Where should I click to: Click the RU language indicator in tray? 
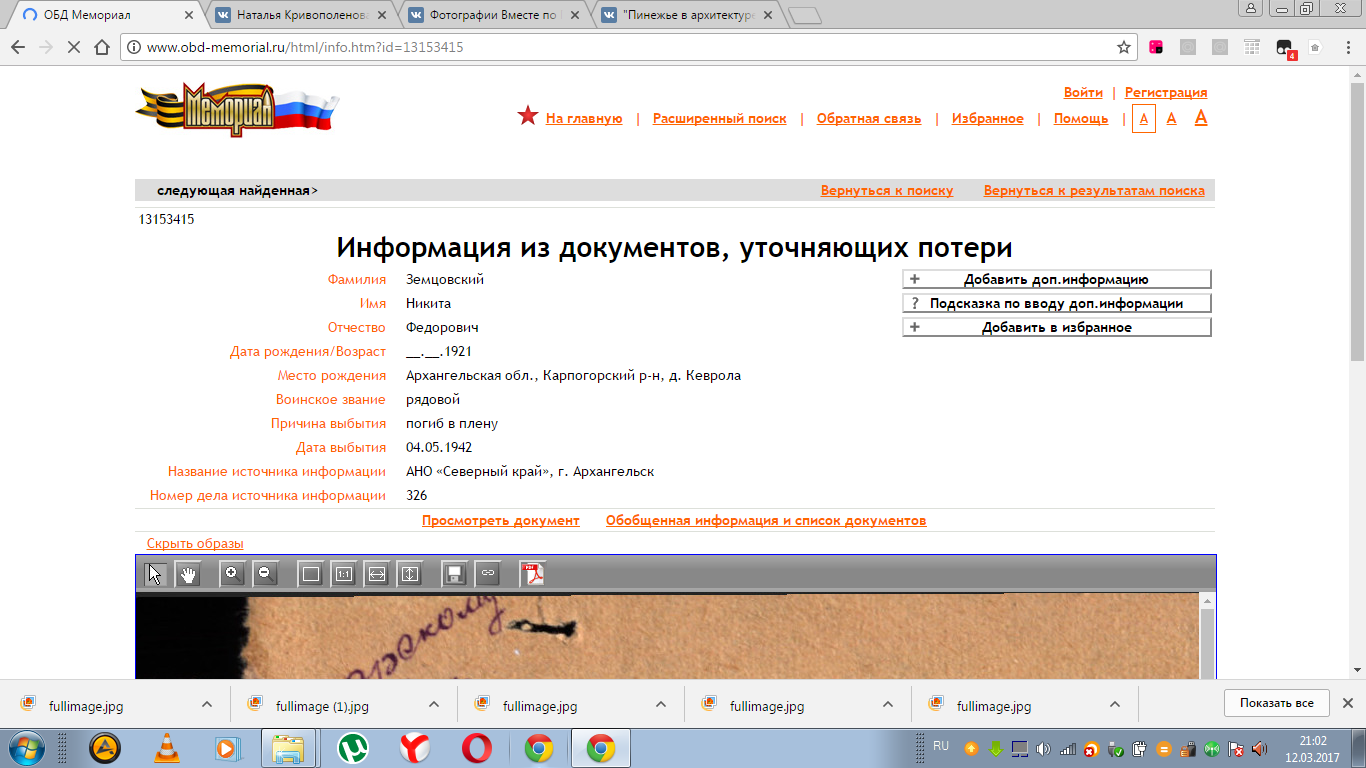pos(941,746)
